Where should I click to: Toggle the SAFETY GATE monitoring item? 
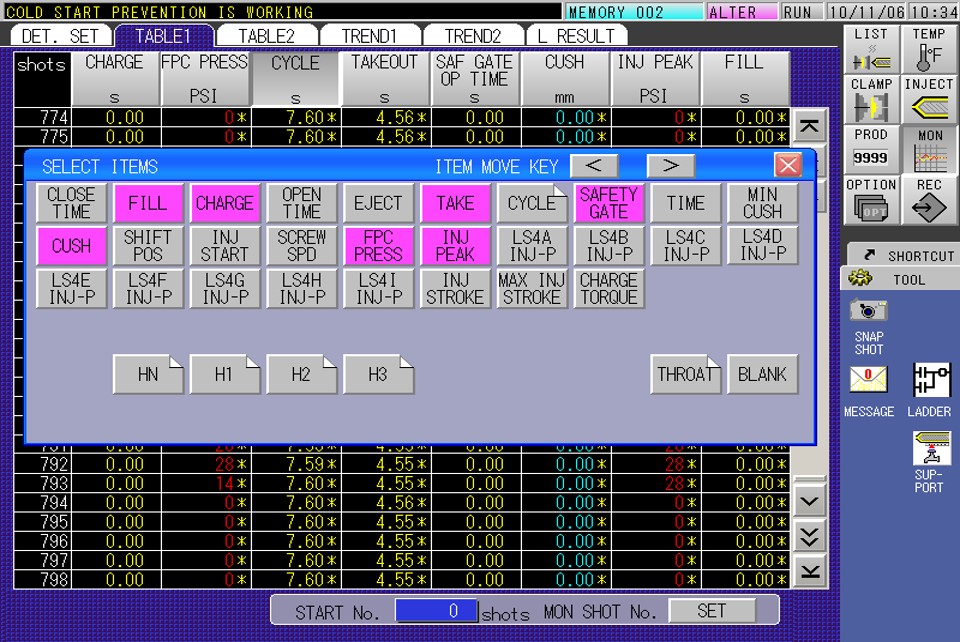[609, 203]
